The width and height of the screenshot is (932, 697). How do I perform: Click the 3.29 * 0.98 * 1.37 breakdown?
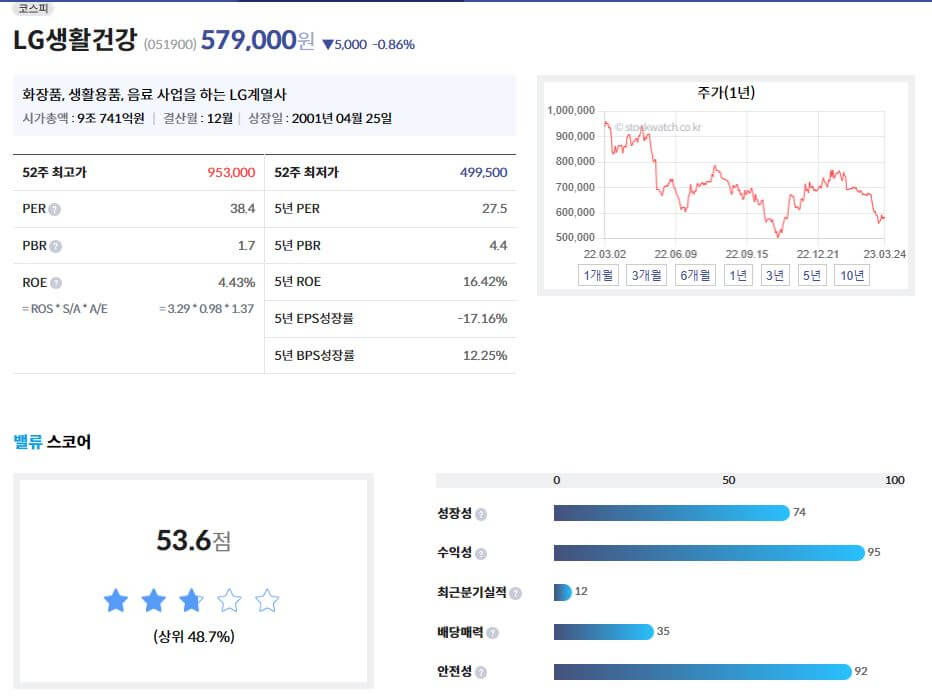pyautogui.click(x=206, y=309)
